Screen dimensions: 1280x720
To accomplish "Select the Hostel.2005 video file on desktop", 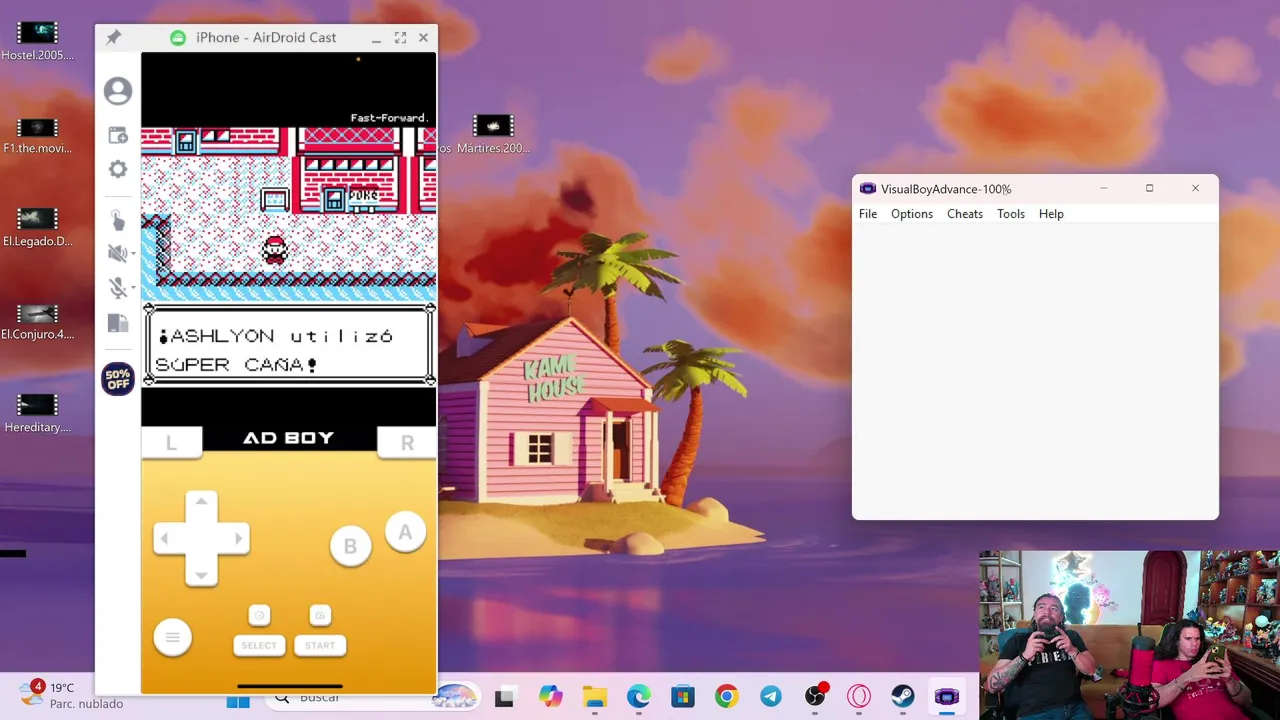I will [x=38, y=42].
